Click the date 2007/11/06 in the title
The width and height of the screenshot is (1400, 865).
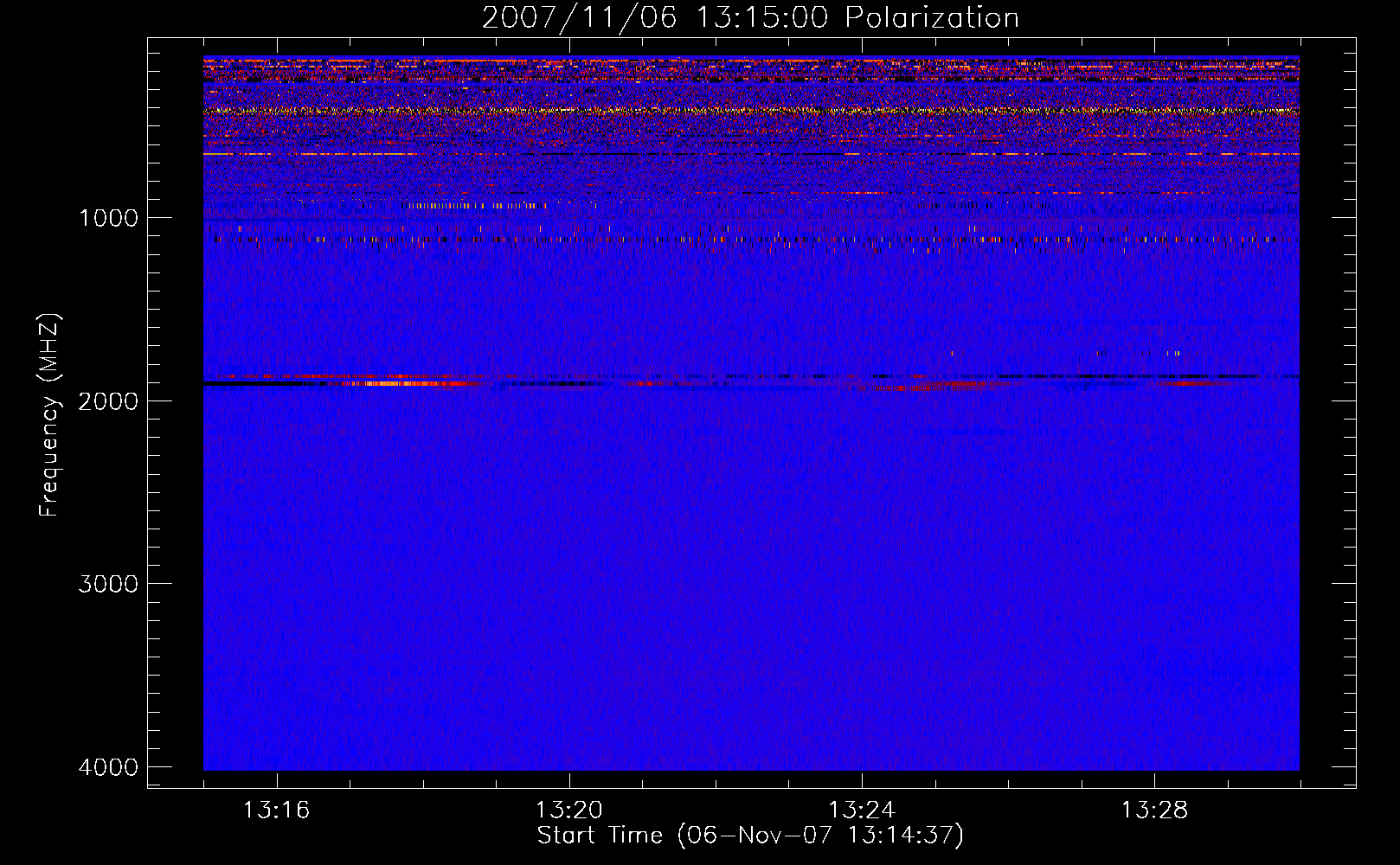pyautogui.click(x=579, y=18)
